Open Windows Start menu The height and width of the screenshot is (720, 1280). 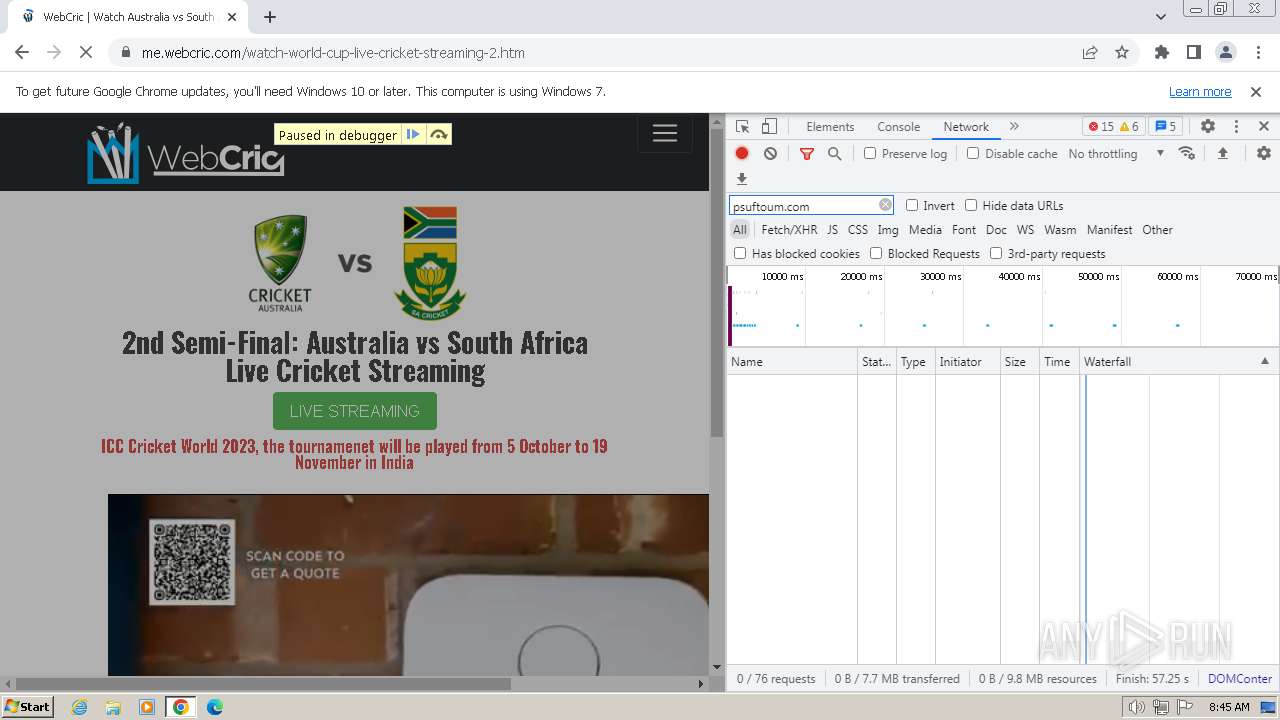tap(28, 706)
